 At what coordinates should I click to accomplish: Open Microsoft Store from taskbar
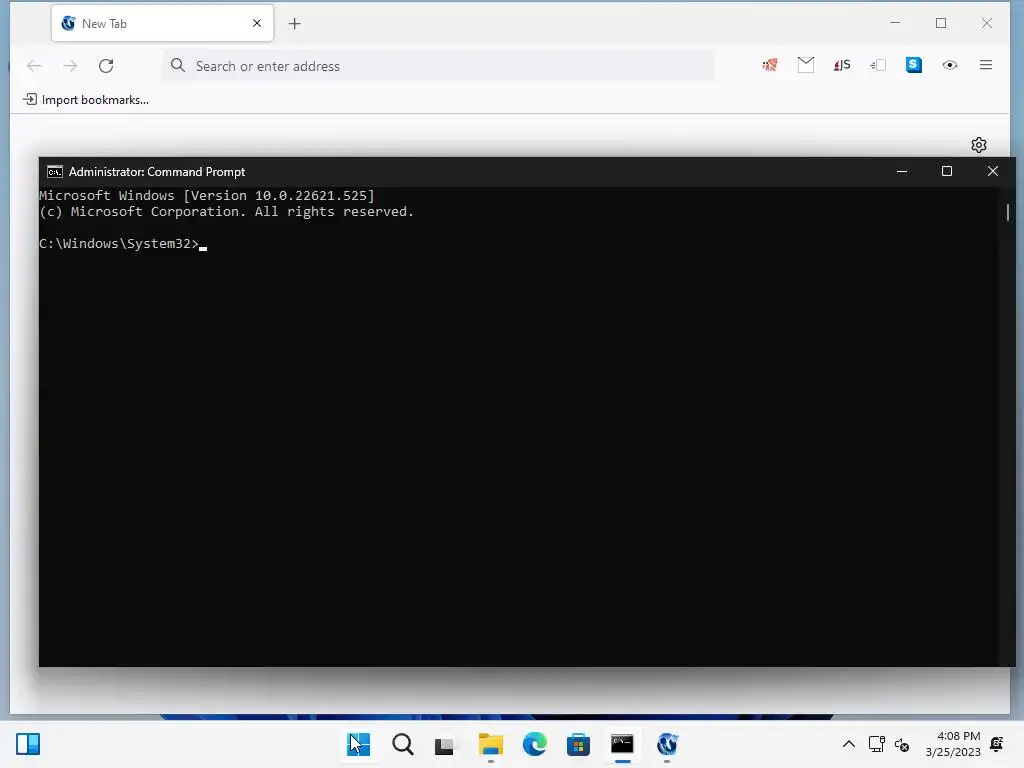click(x=578, y=744)
